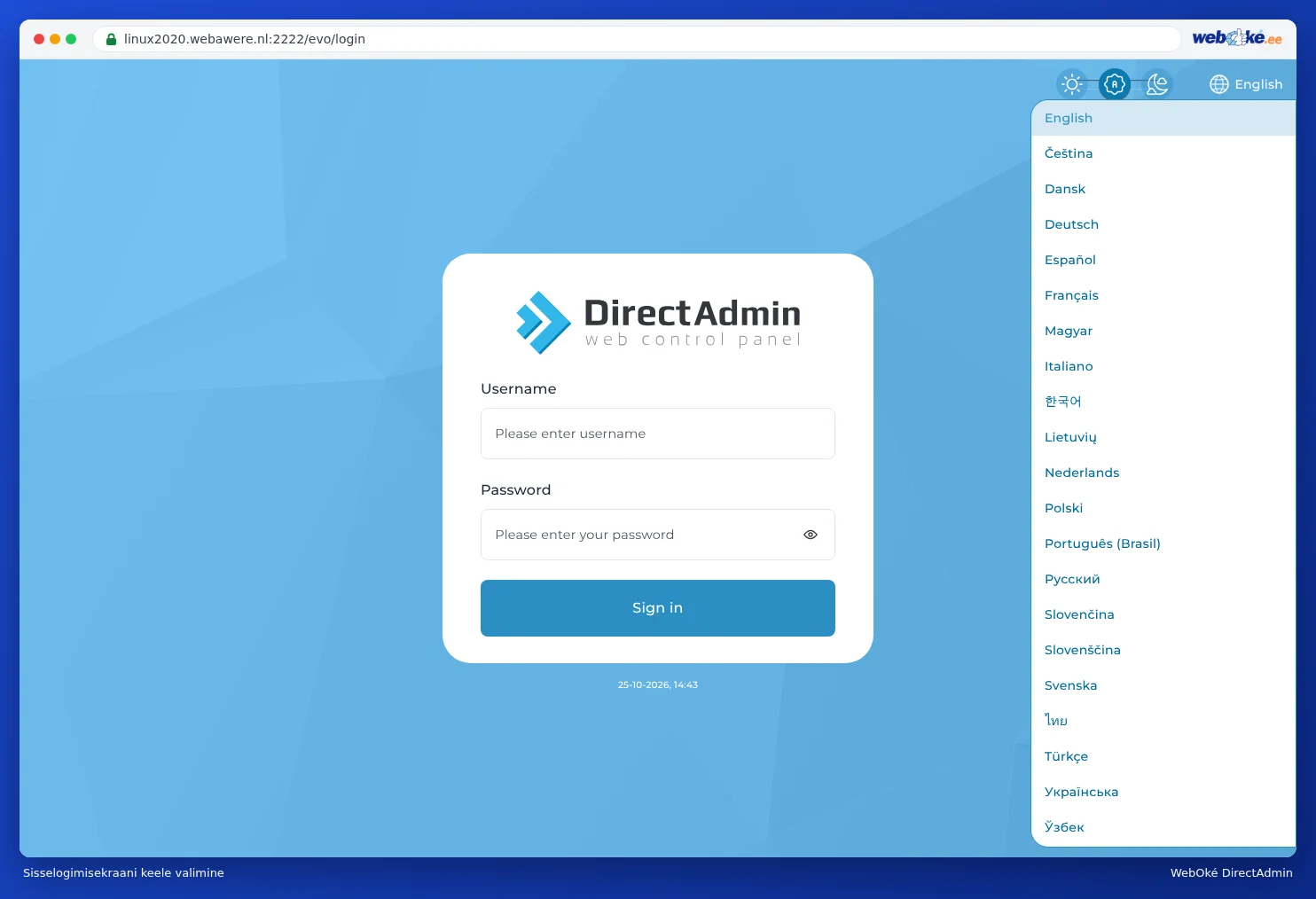
Task: Click the DirectAdmin logo
Action: 658,323
